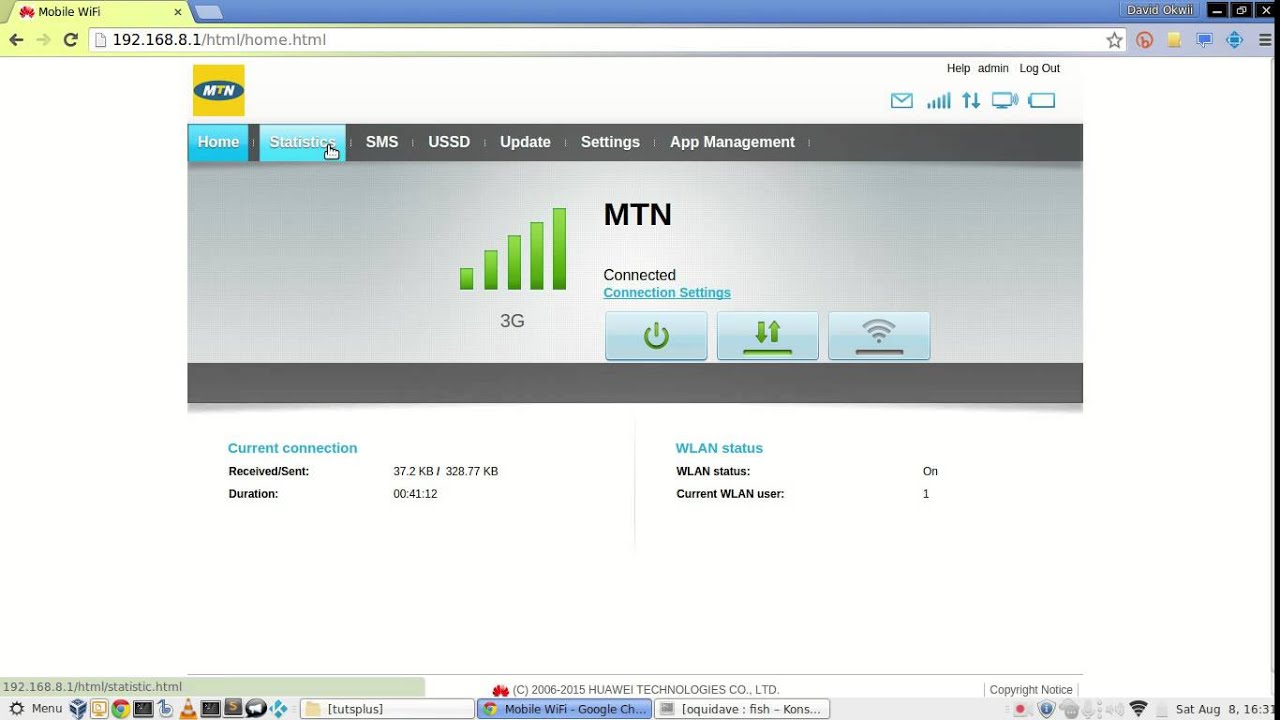1280x720 pixels.
Task: Launch Kodi from the taskbar
Action: (278, 709)
